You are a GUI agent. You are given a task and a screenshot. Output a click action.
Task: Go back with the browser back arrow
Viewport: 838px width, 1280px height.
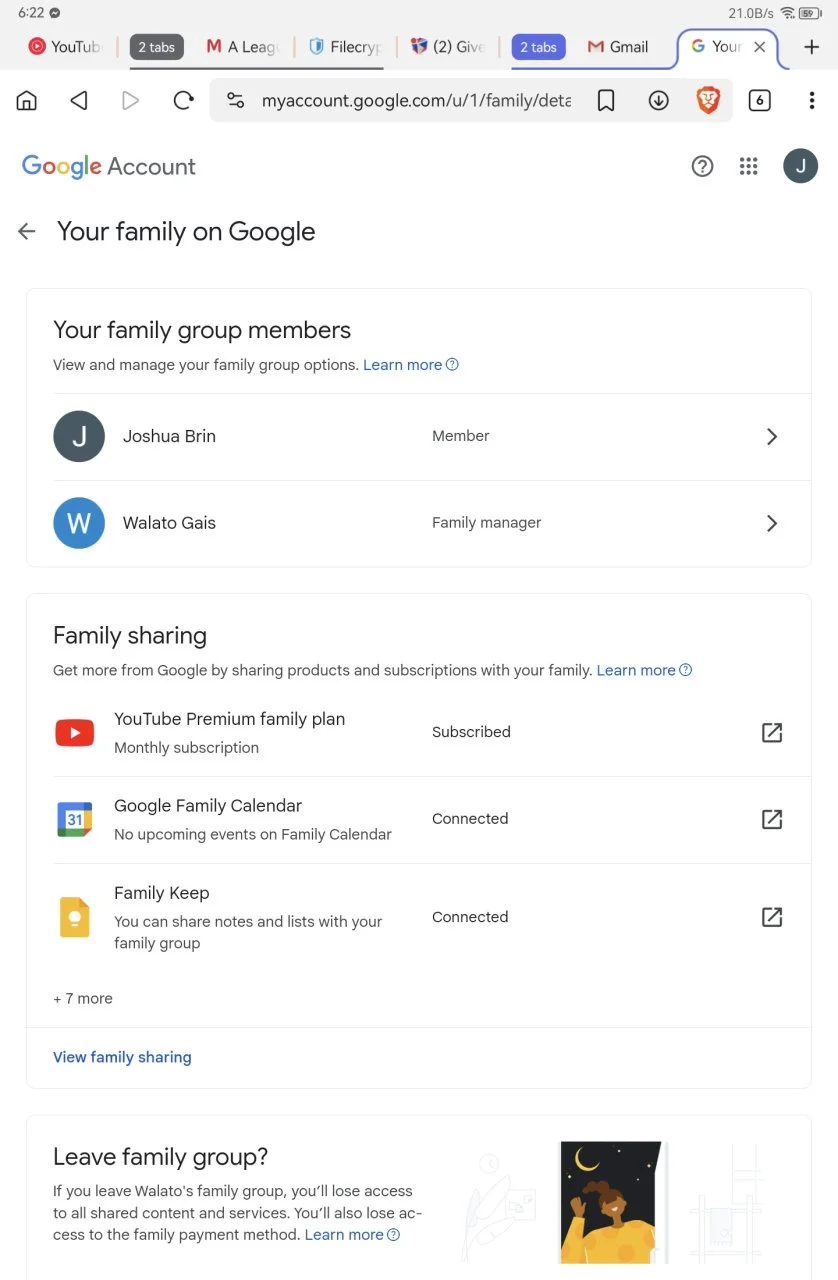click(x=79, y=100)
